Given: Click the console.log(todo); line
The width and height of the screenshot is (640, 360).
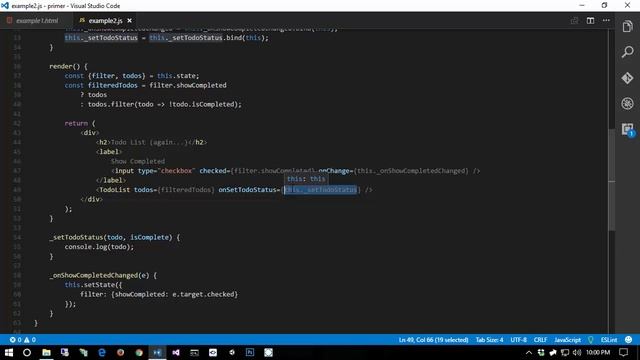Looking at the screenshot, I should [x=99, y=247].
